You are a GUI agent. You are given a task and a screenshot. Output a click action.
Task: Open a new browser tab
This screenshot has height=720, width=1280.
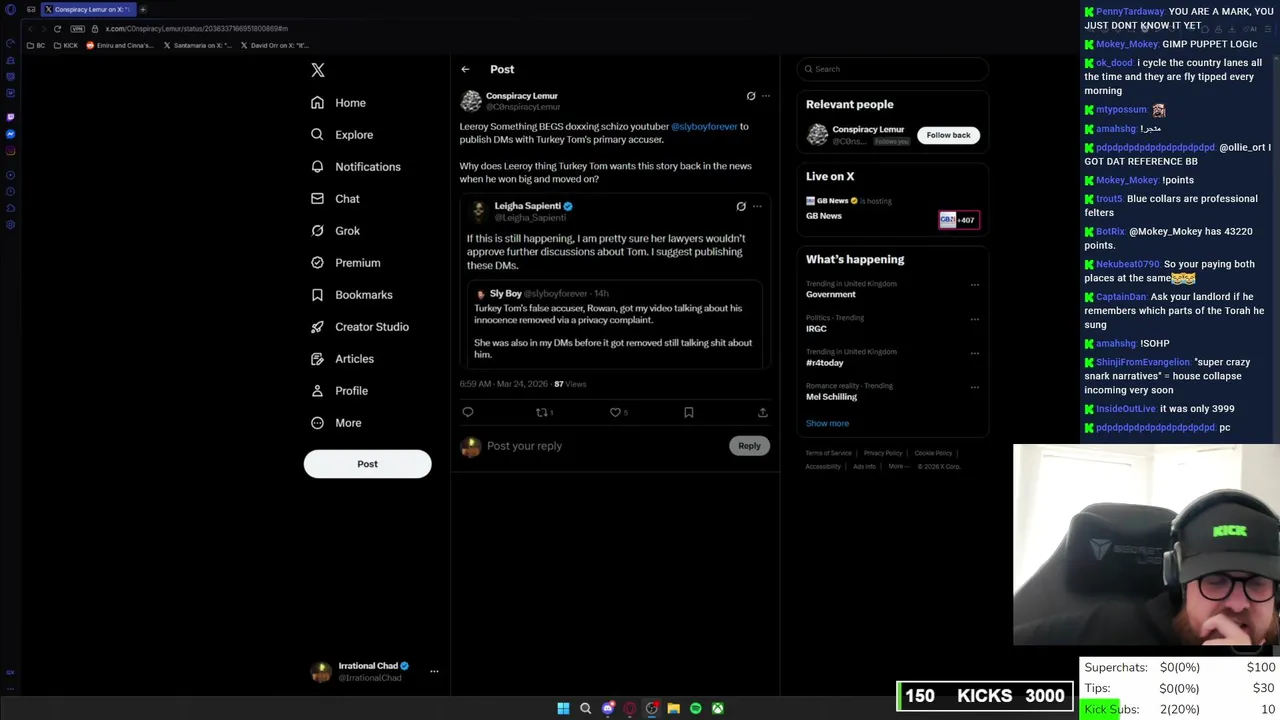point(143,9)
